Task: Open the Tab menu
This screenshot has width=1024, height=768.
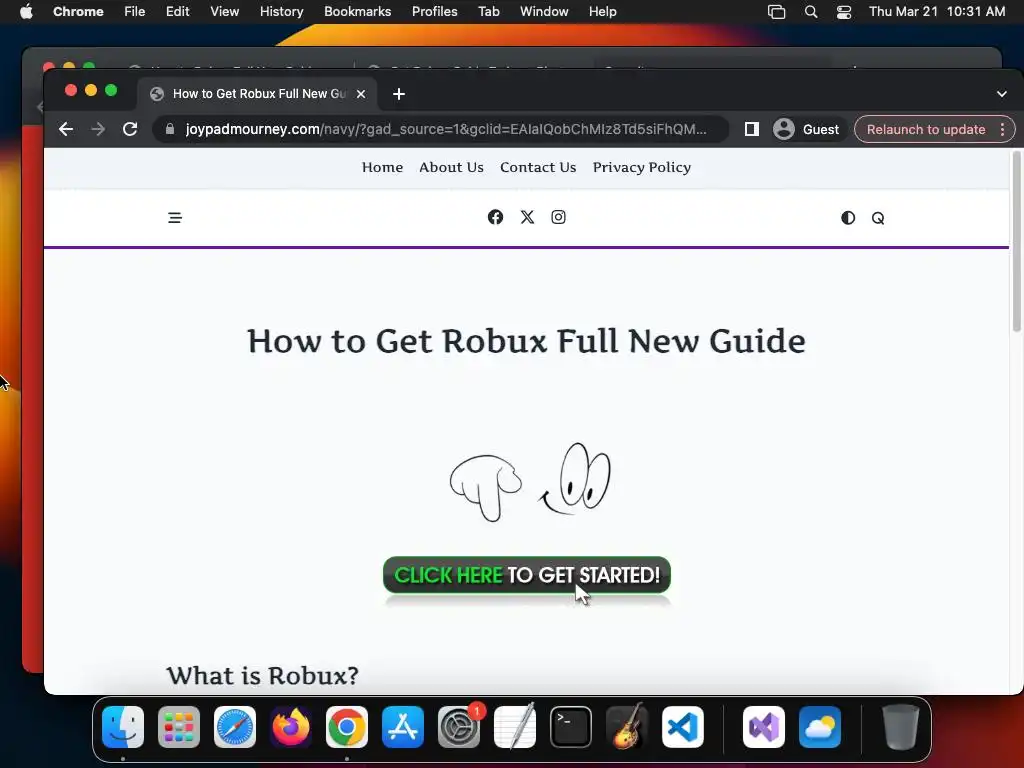Action: point(488,12)
